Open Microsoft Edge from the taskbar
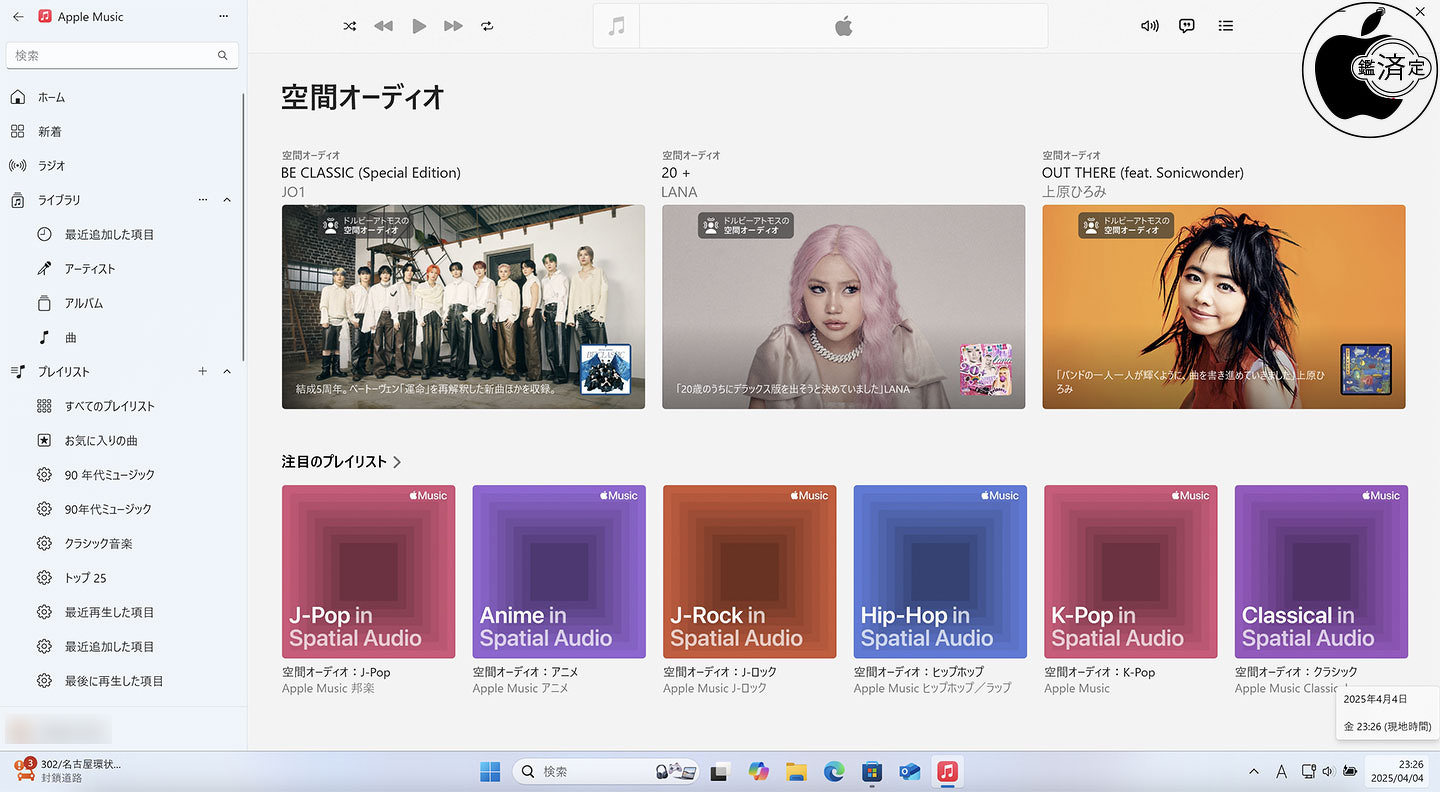 834,772
